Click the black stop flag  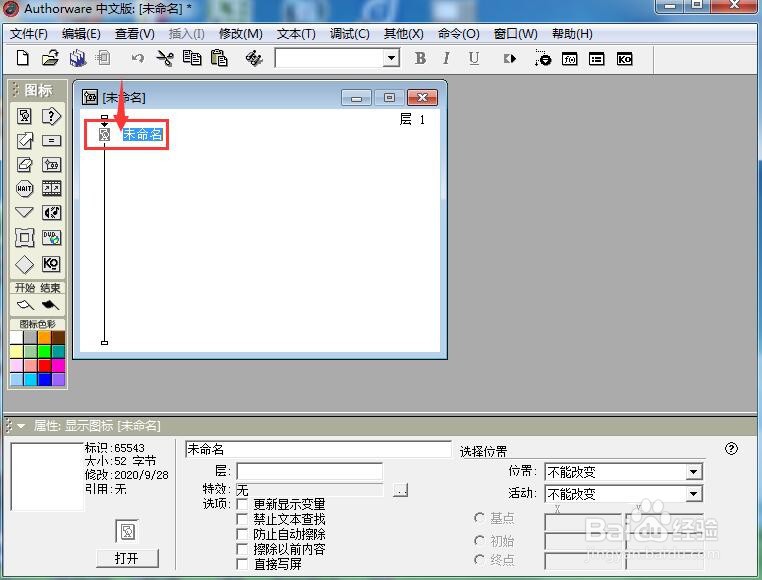coord(50,305)
